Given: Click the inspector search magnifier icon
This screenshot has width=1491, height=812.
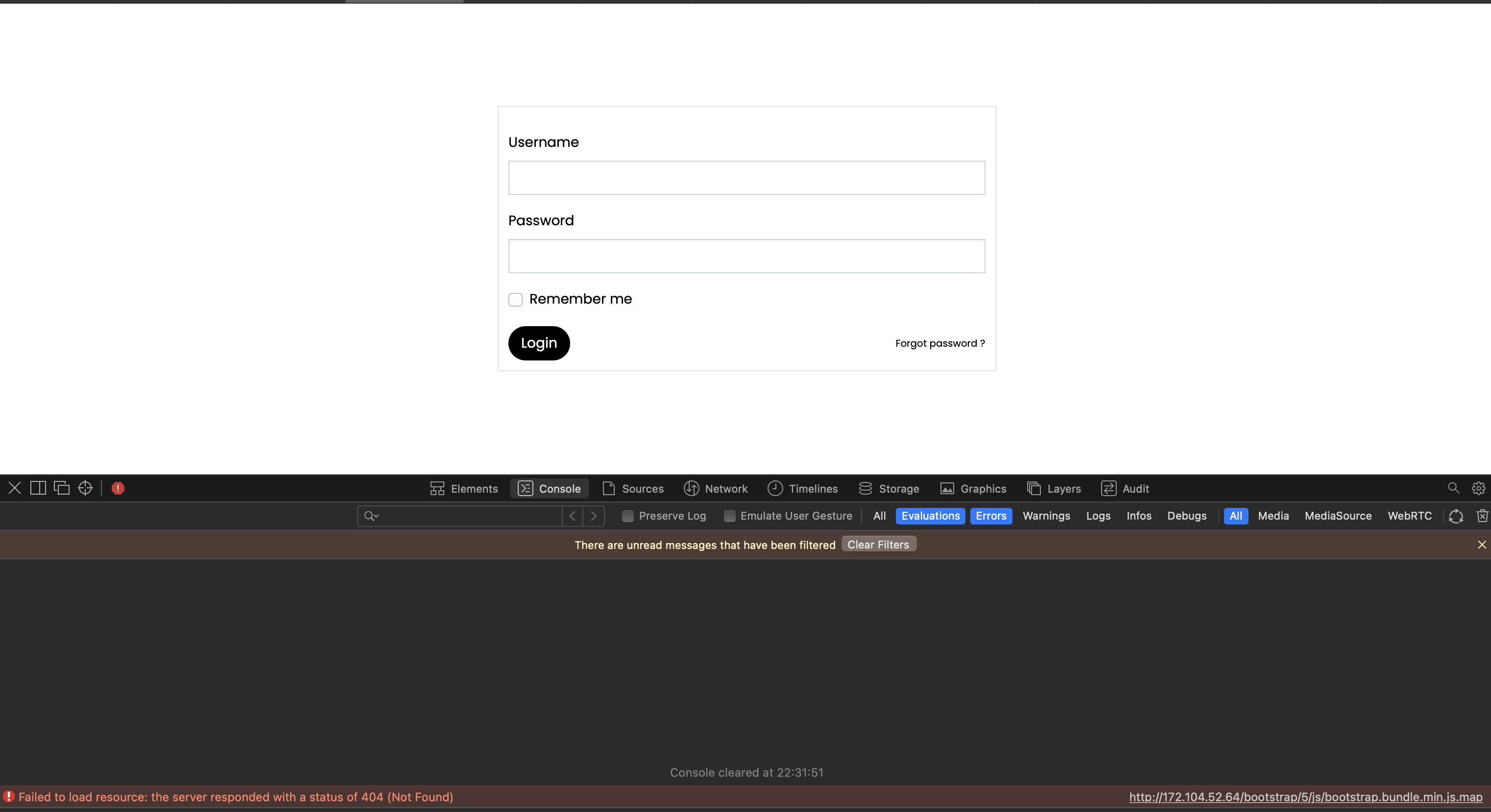Looking at the screenshot, I should tap(1453, 488).
